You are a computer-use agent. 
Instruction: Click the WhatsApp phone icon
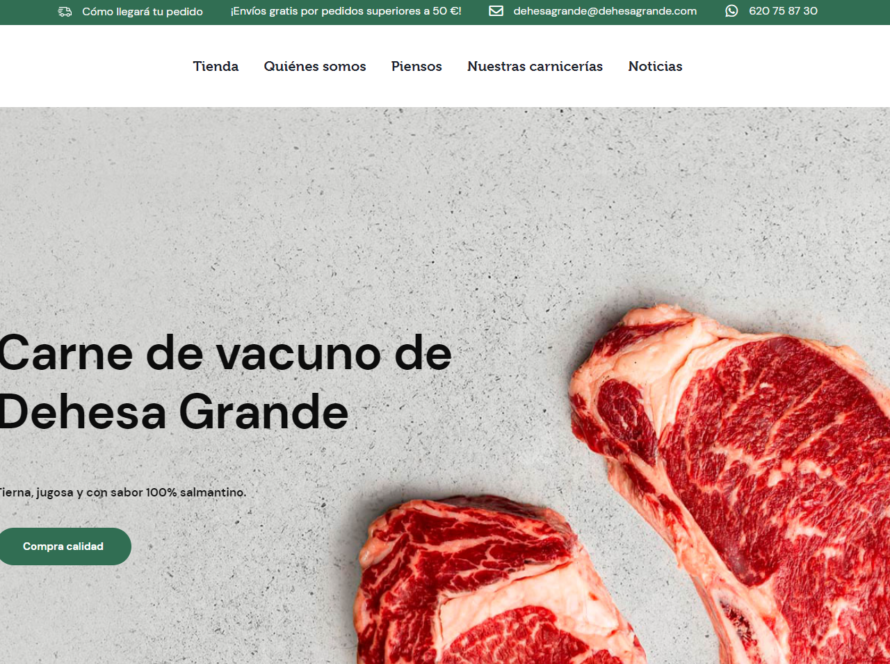point(732,11)
